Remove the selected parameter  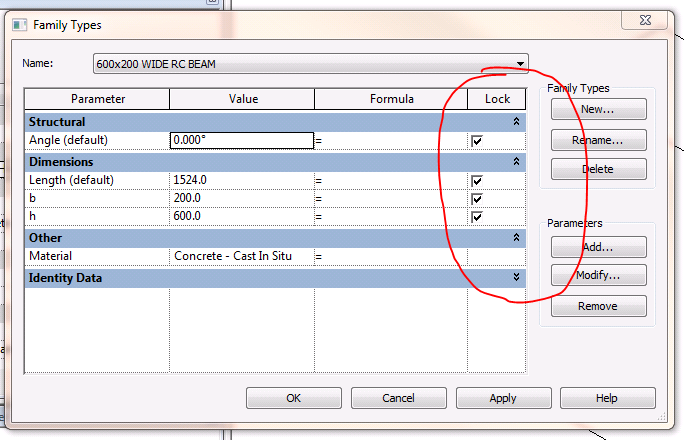pyautogui.click(x=598, y=306)
